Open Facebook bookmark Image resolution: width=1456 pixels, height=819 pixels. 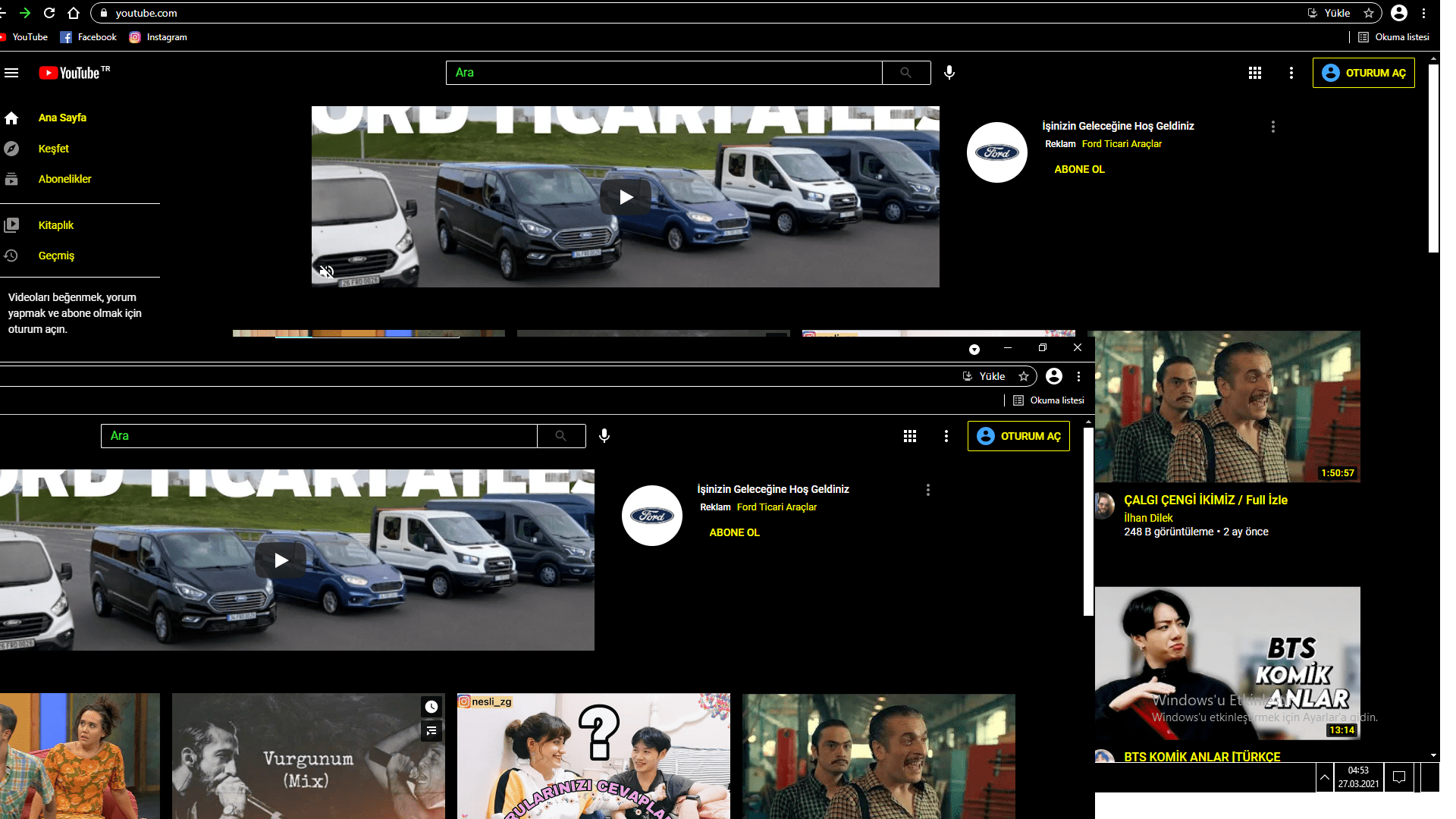(89, 37)
